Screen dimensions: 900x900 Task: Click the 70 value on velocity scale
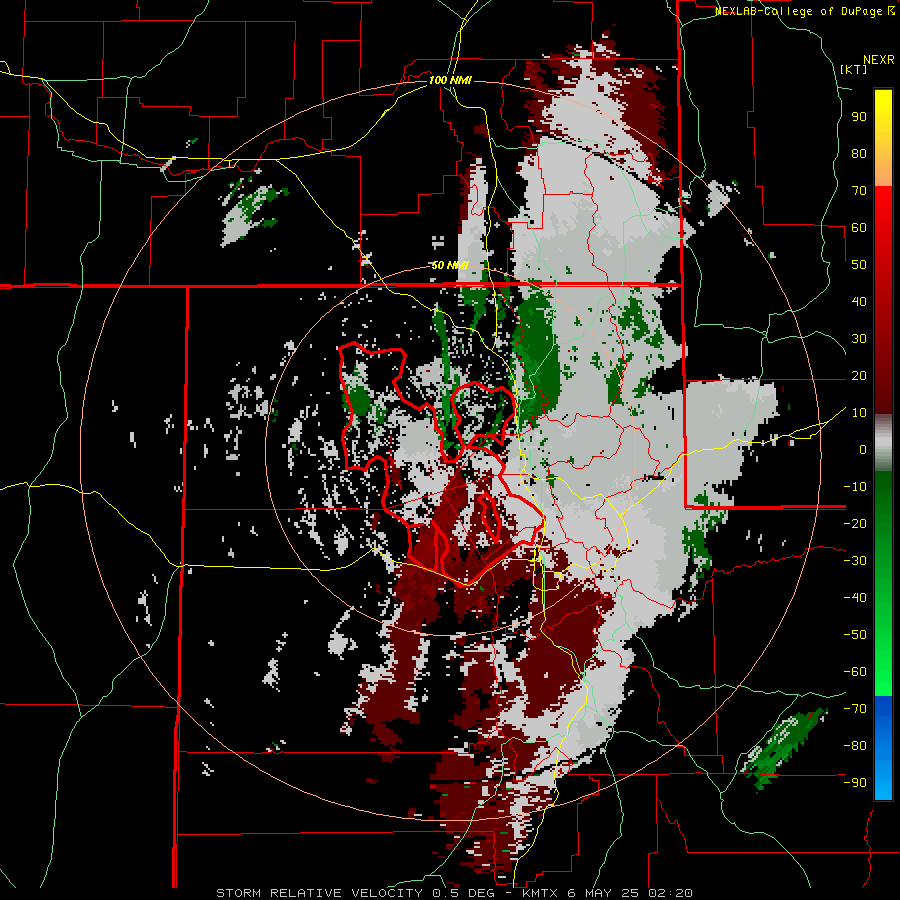click(x=859, y=191)
